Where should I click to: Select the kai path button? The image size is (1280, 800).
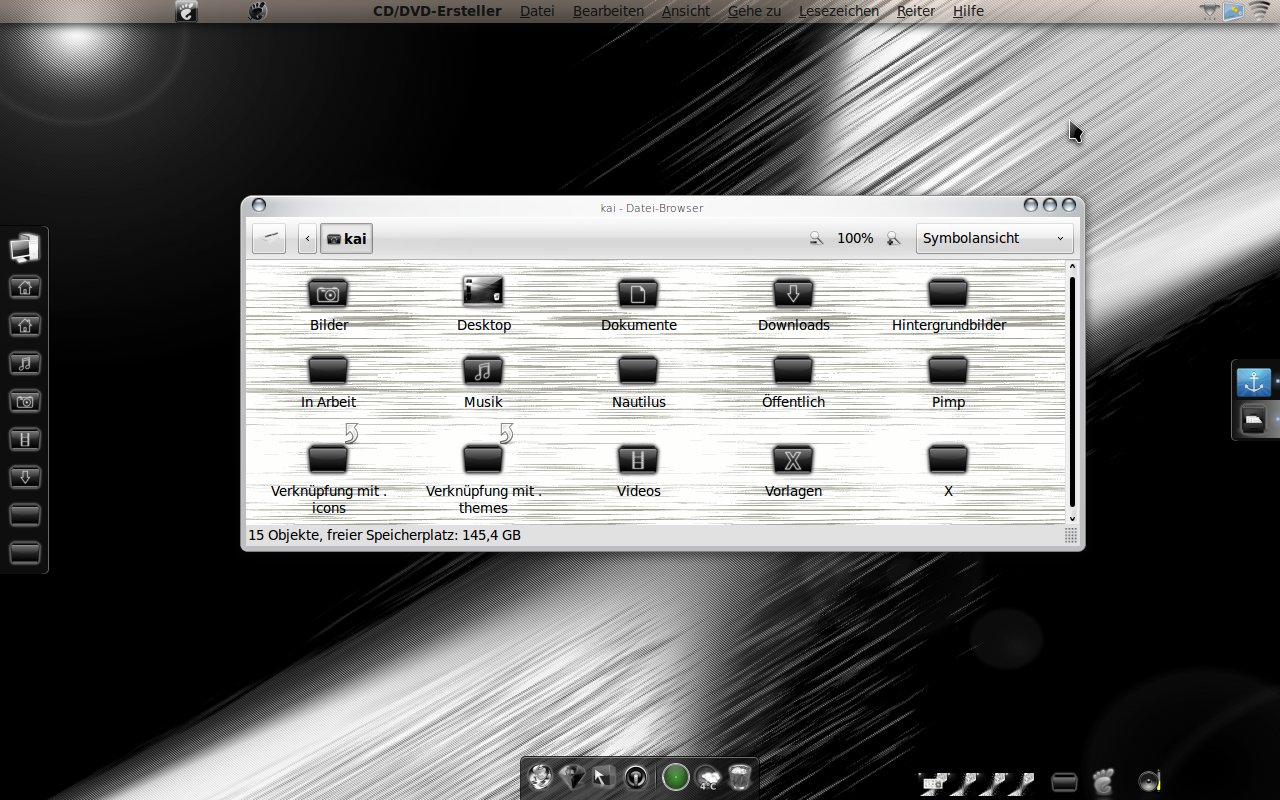pyautogui.click(x=346, y=239)
